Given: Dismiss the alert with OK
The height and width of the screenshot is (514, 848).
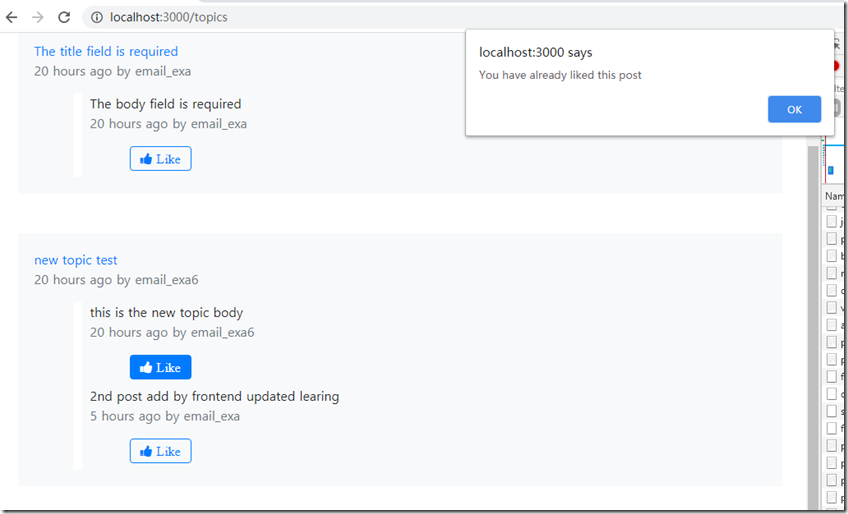Looking at the screenshot, I should tap(794, 110).
